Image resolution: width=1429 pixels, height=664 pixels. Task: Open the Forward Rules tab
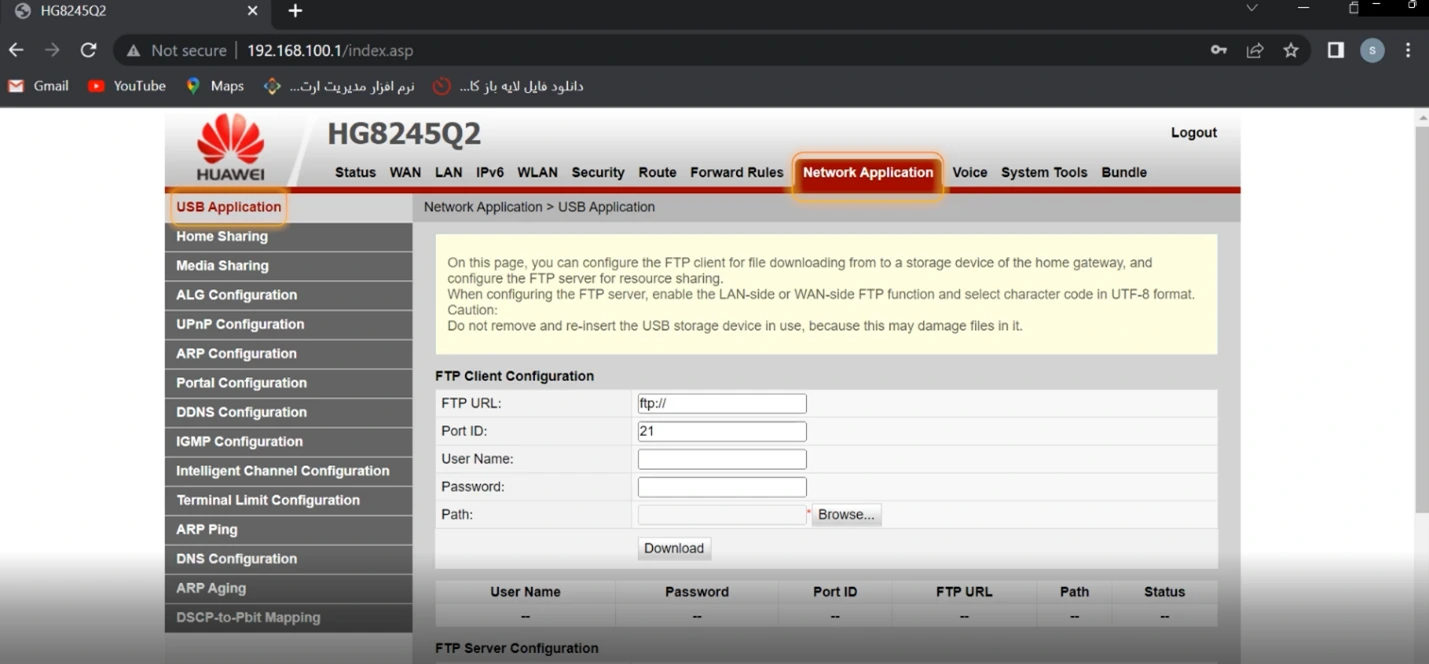pyautogui.click(x=737, y=172)
